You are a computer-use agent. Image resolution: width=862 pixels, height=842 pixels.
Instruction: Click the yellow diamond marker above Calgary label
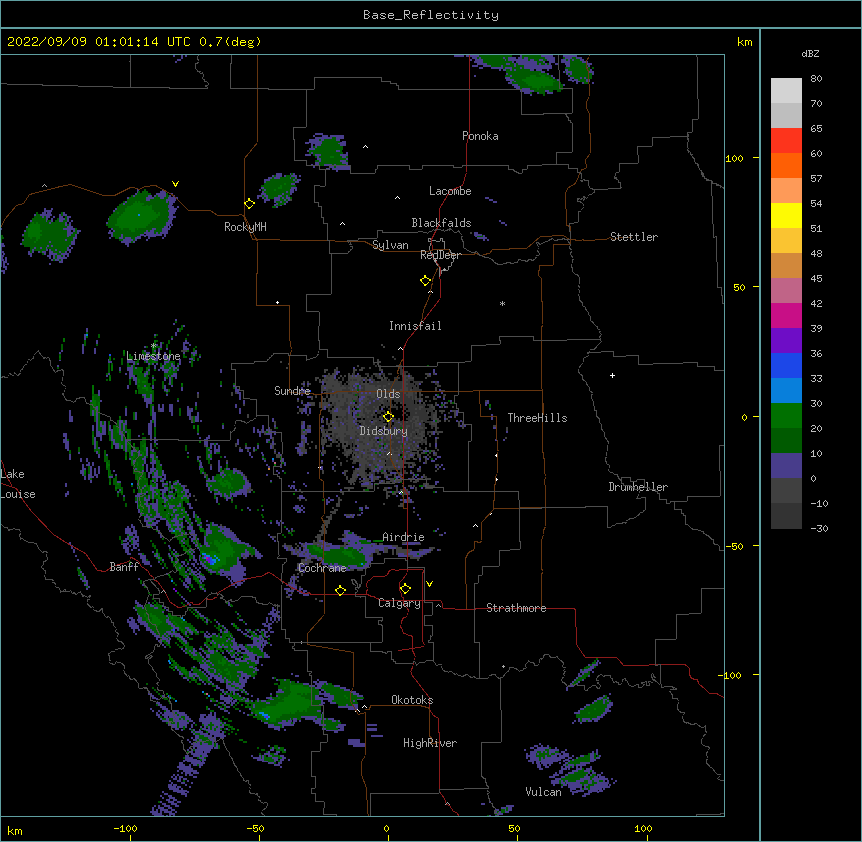[x=405, y=589]
